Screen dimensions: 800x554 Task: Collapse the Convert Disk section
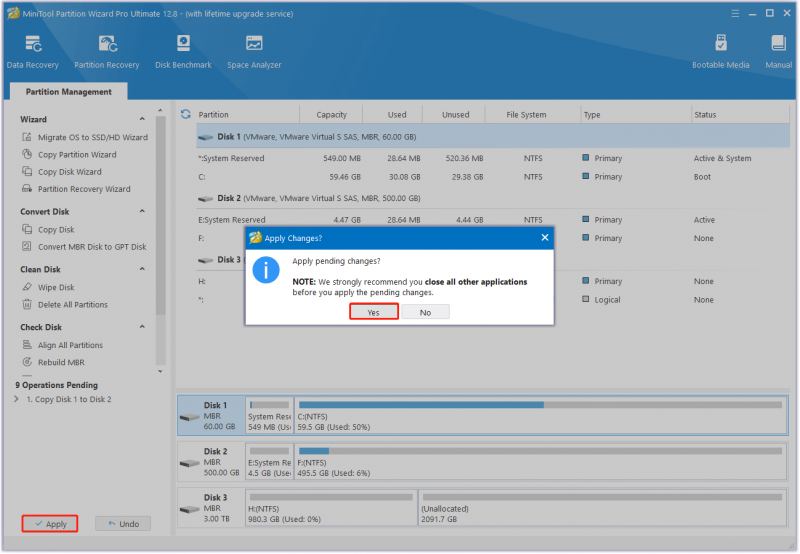point(142,211)
